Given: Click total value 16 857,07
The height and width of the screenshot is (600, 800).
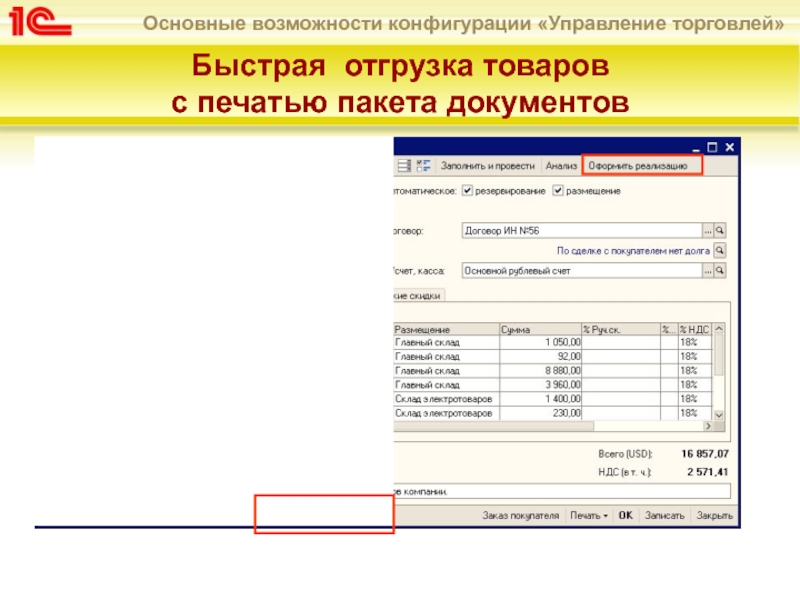Looking at the screenshot, I should 705,454.
